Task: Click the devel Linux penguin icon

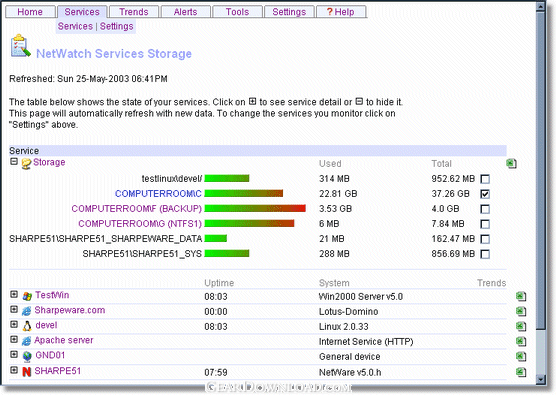Action: coord(27,326)
